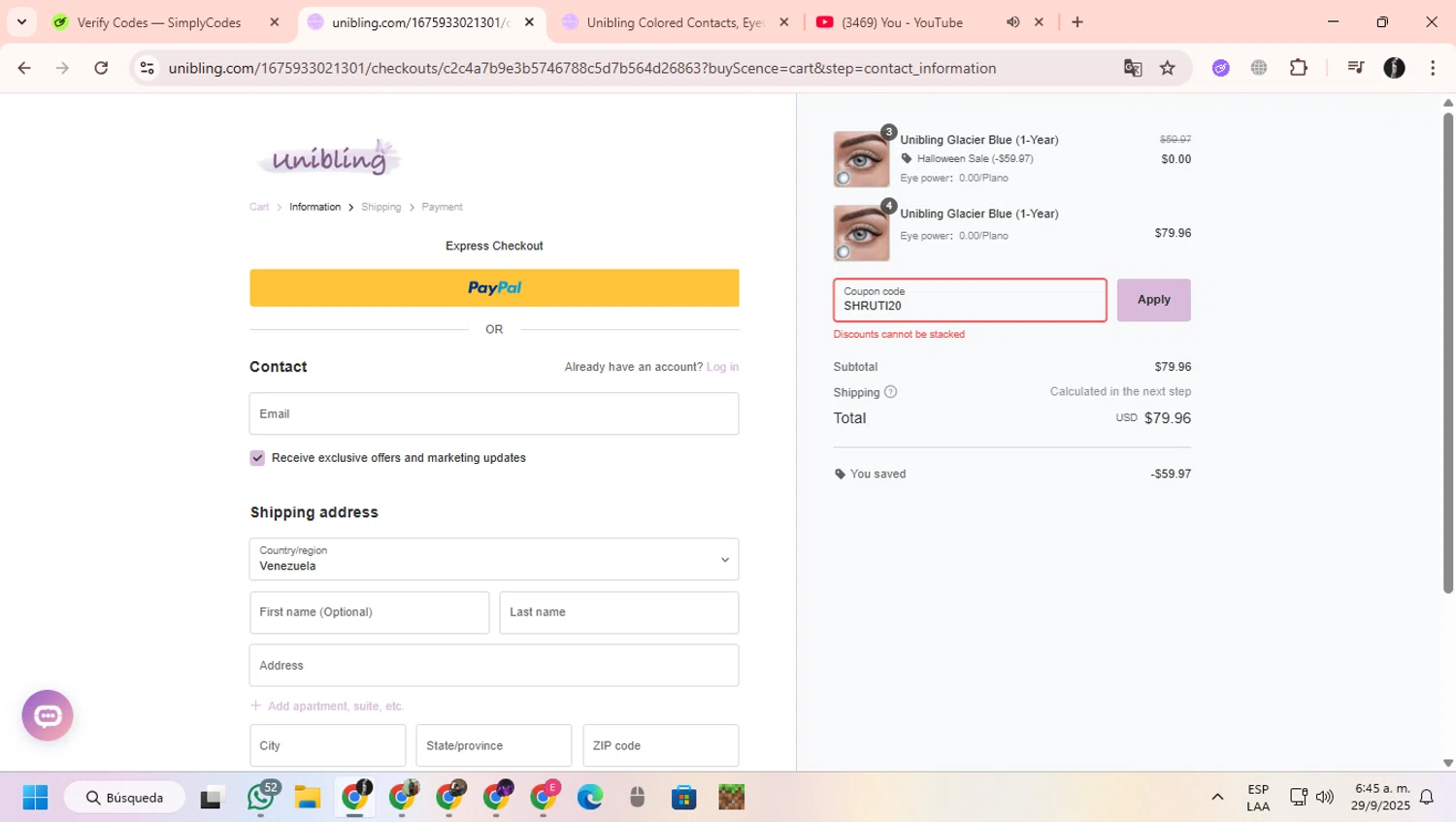Select the Shipping breadcrumb step
This screenshot has height=822, width=1456.
coord(381,207)
